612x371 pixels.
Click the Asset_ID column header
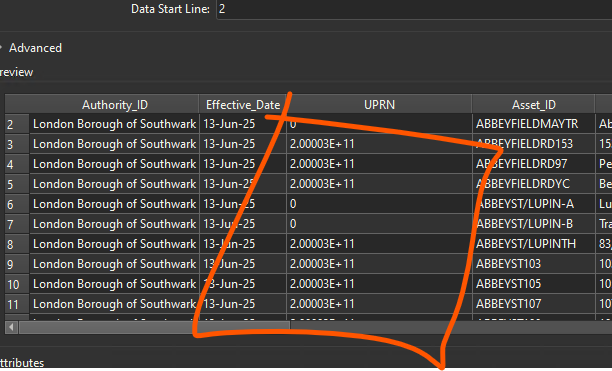534,105
